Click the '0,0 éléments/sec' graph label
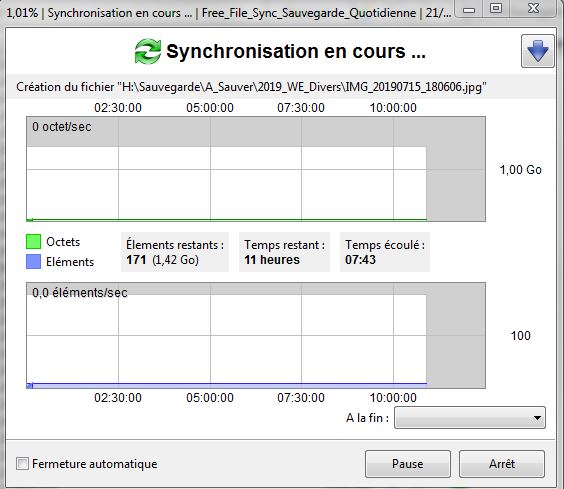 click(80, 293)
